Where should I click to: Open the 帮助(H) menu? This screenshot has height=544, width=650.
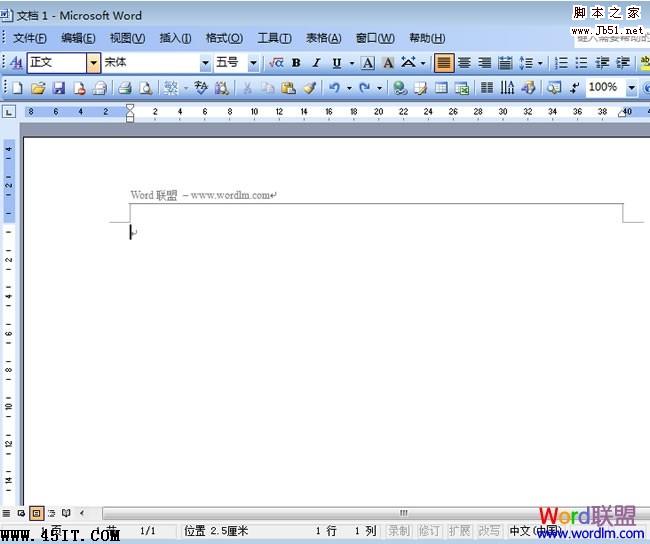427,38
